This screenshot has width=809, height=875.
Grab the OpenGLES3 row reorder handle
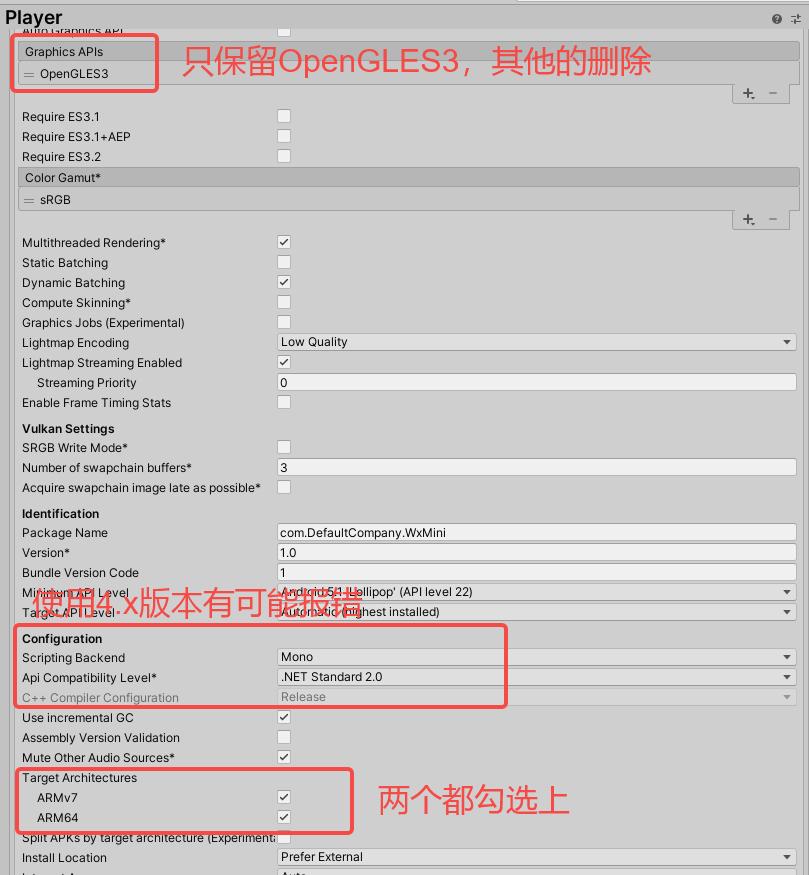(x=29, y=74)
